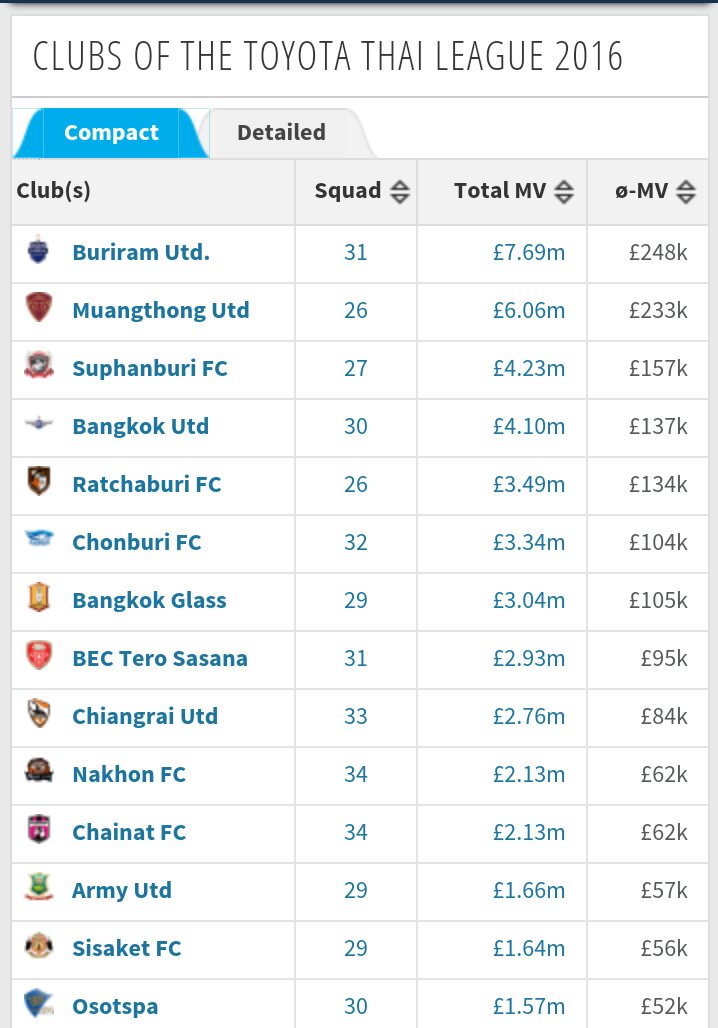
Task: Click the Bangkok Glass crest icon
Action: click(x=39, y=597)
